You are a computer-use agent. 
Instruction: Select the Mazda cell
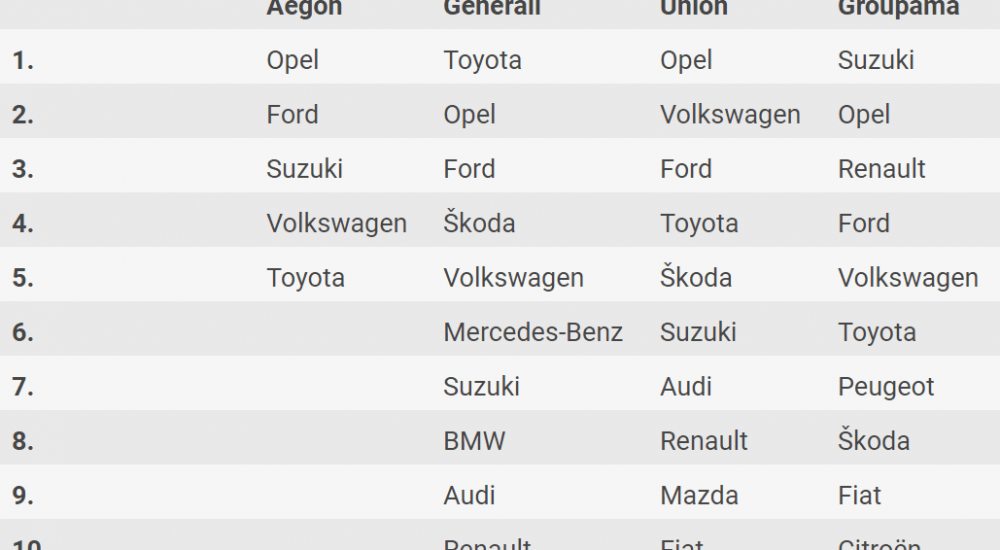699,495
